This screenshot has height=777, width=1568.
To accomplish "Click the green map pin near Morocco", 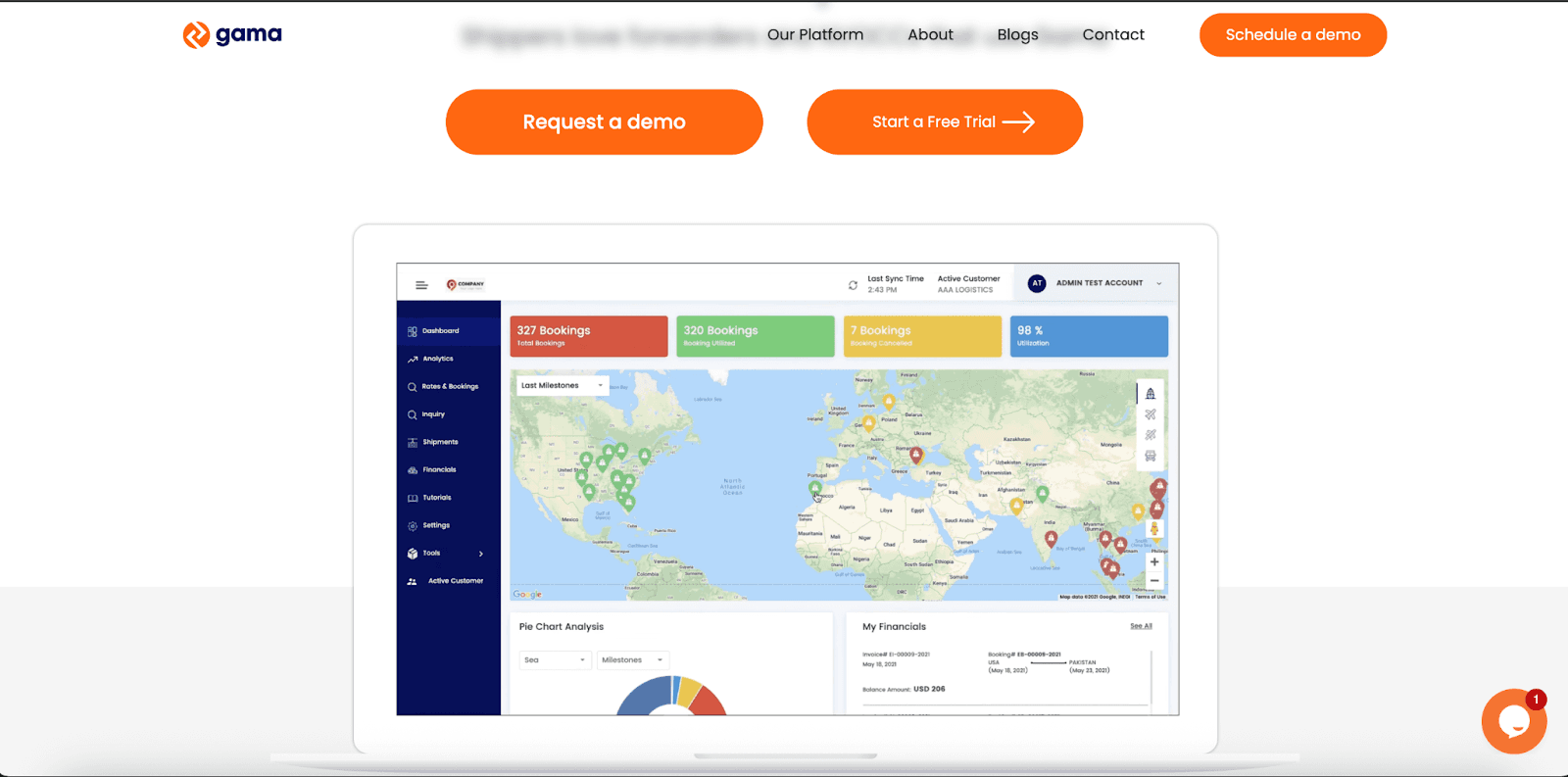I will pos(814,488).
